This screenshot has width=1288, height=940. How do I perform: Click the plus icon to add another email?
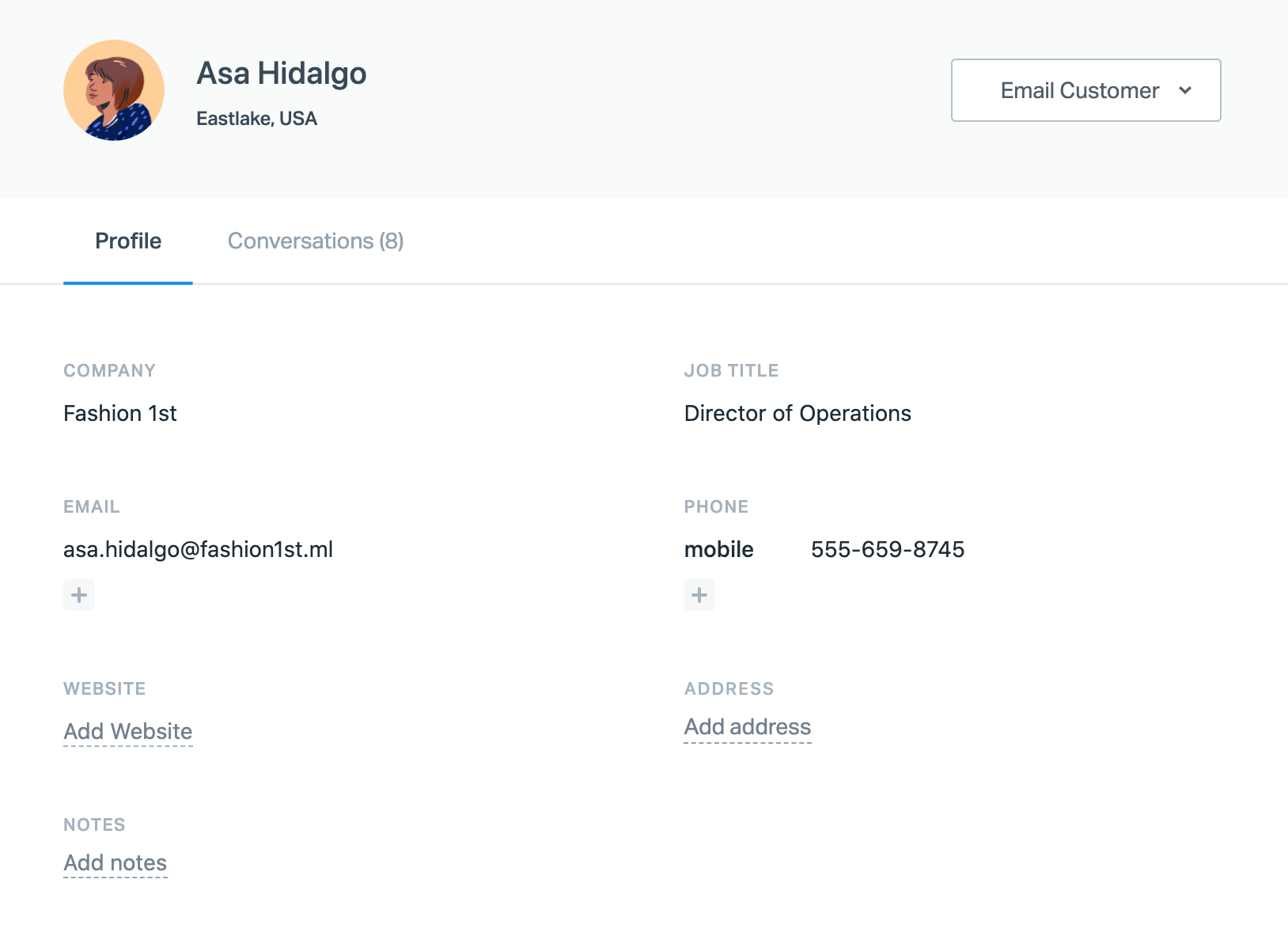pos(79,595)
